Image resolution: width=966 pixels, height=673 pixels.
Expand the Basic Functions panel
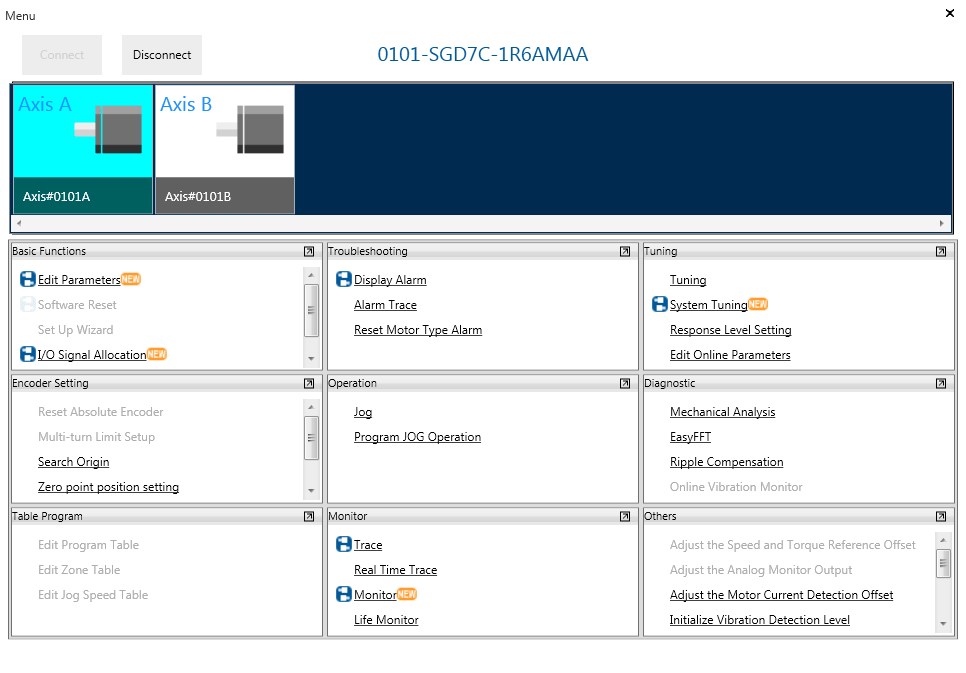point(309,252)
